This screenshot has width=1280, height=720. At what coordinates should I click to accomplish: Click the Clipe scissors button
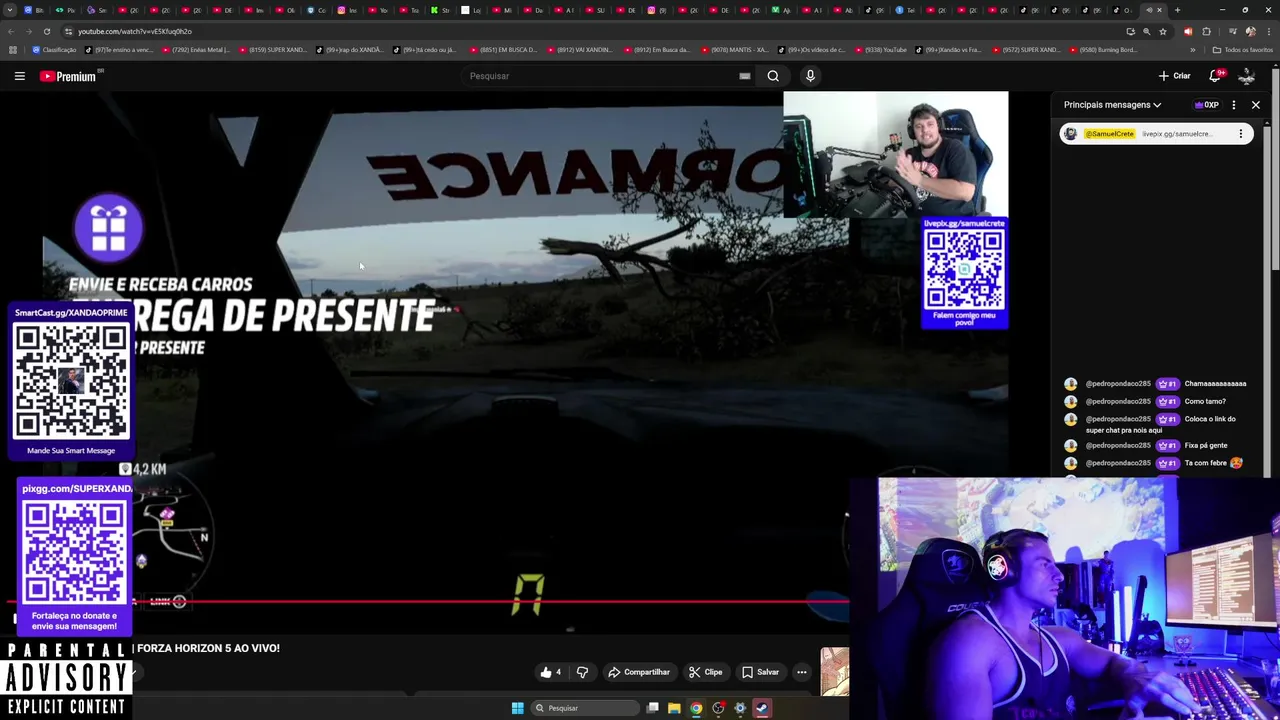[705, 672]
